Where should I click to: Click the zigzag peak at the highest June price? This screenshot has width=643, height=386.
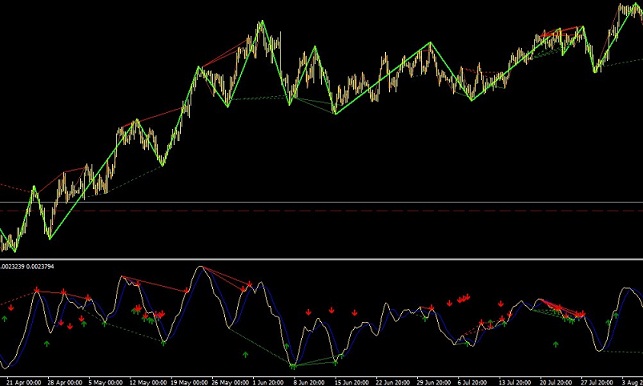pos(261,21)
